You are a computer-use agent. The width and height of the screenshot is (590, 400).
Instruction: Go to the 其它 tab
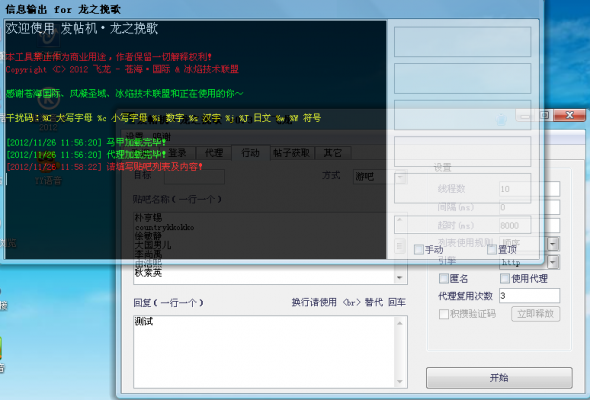pos(333,153)
